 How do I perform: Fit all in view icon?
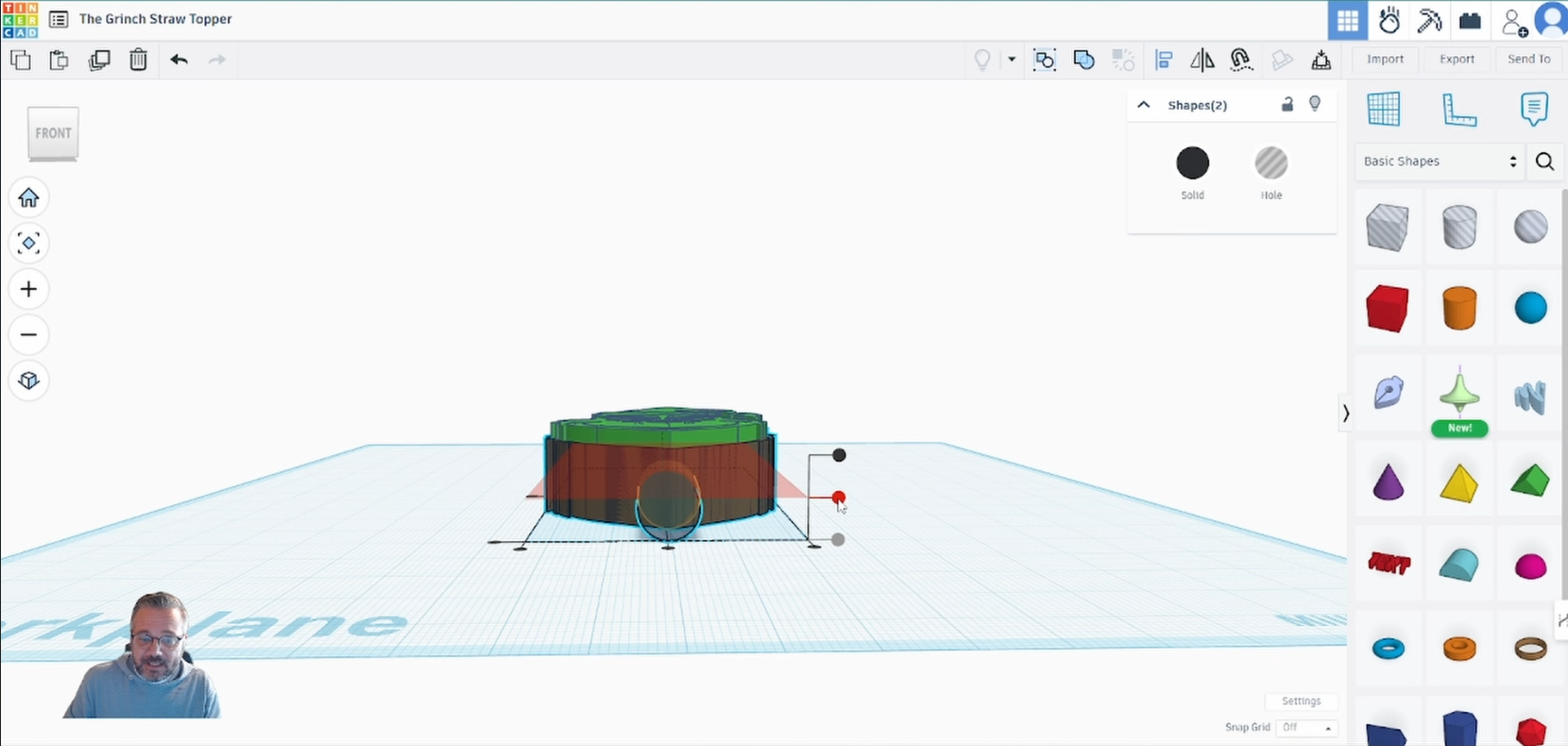coord(28,244)
